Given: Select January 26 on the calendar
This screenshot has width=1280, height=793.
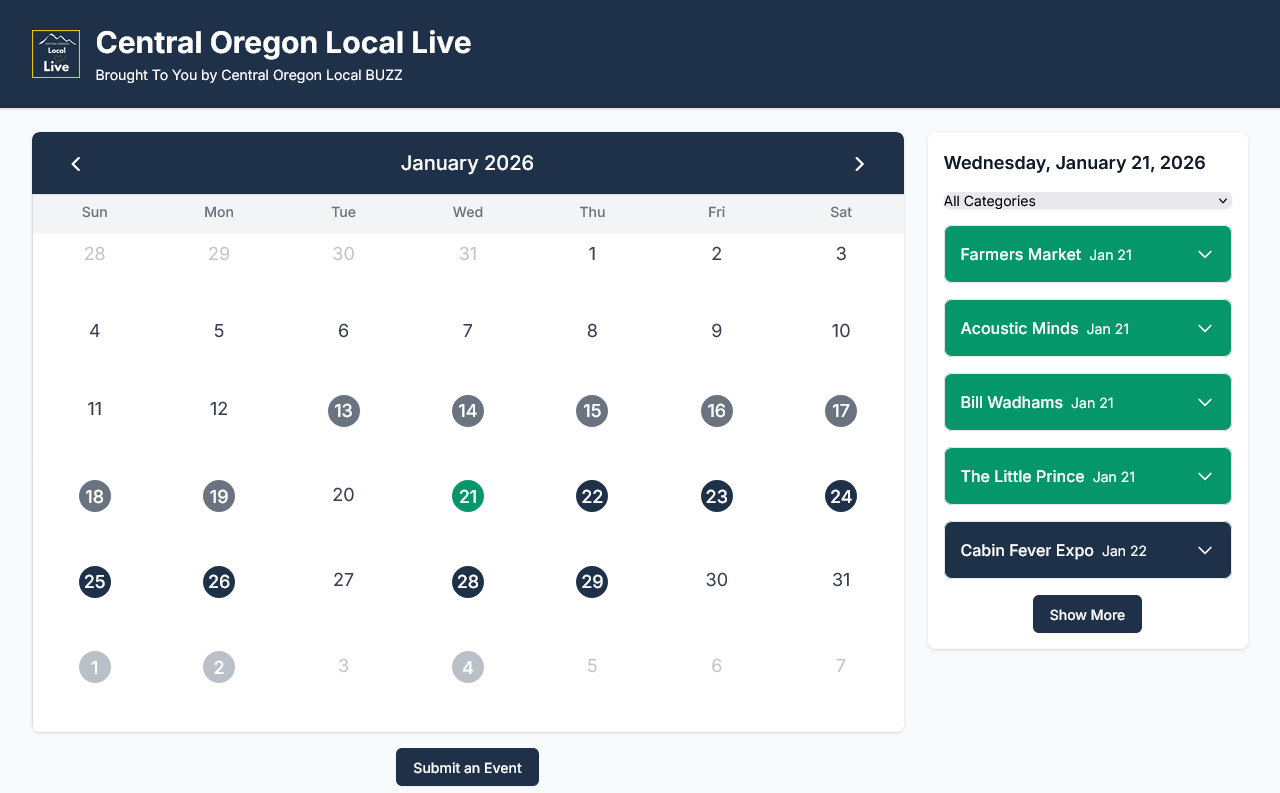Looking at the screenshot, I should (x=219, y=582).
